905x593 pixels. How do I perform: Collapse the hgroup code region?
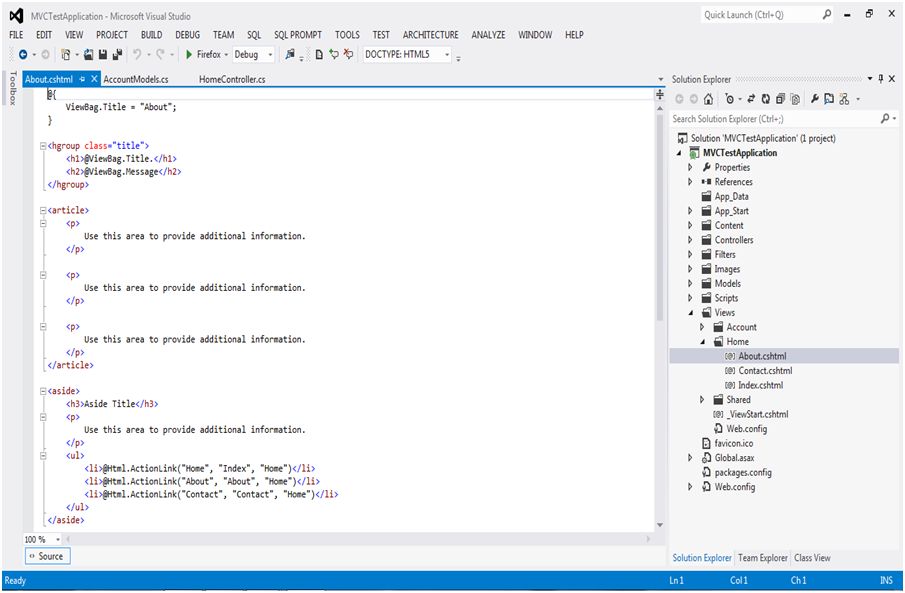point(42,146)
